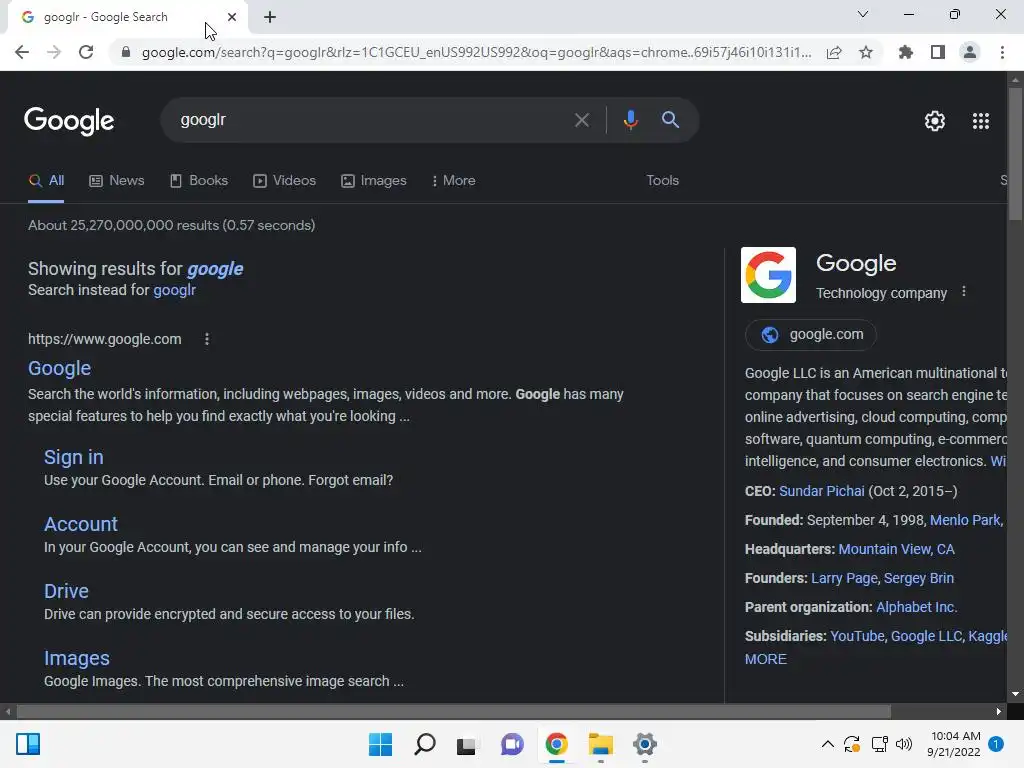Launch Teams Chat from the taskbar
Image resolution: width=1024 pixels, height=768 pixels.
tap(513, 744)
